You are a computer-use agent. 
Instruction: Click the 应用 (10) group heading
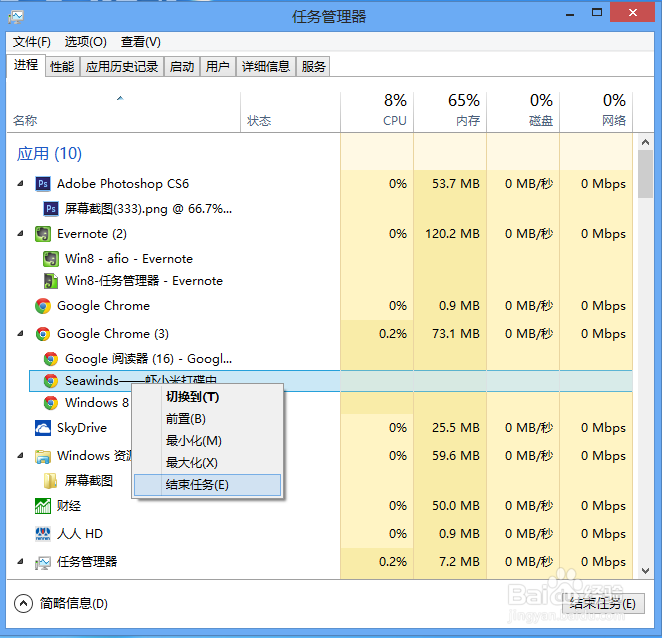coord(49,153)
